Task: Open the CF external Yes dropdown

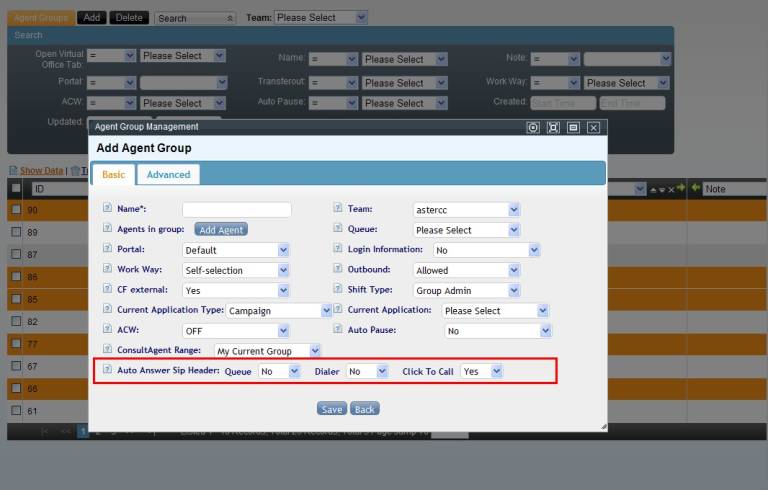Action: (236, 290)
